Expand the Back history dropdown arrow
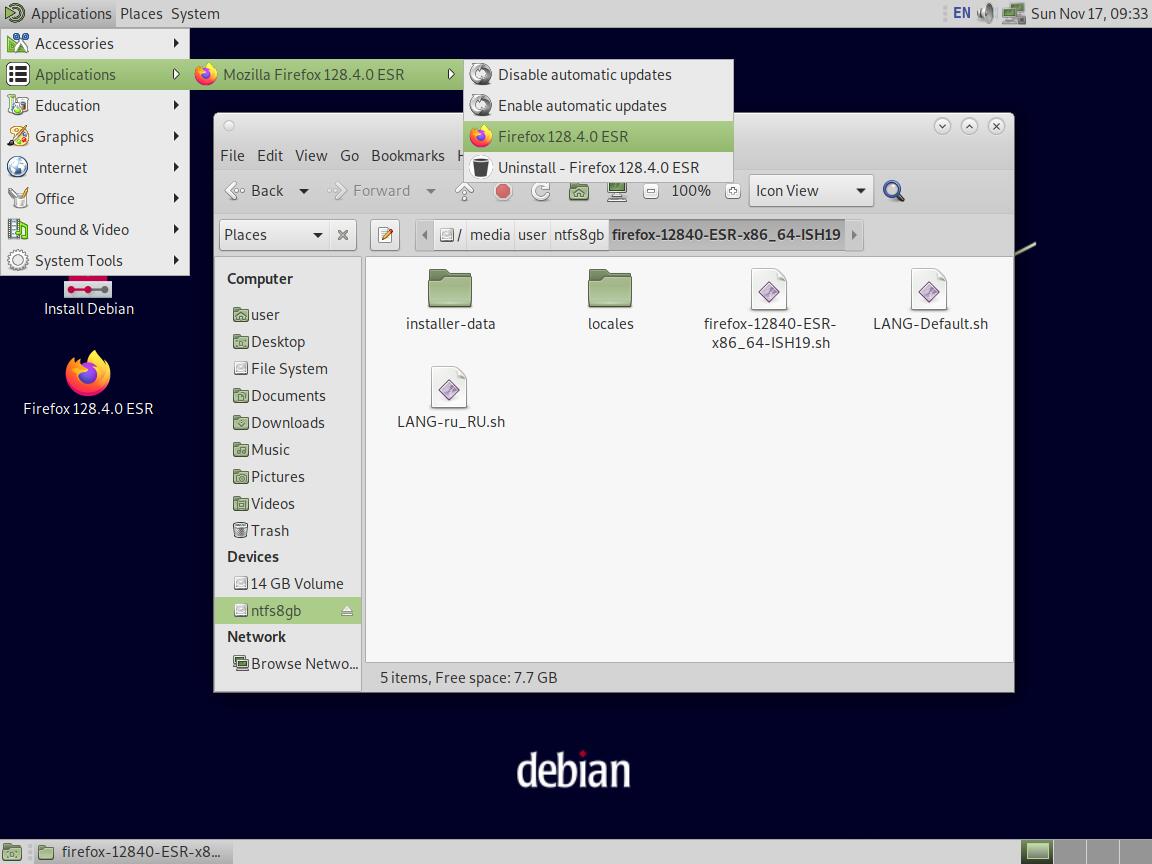 coord(303,191)
